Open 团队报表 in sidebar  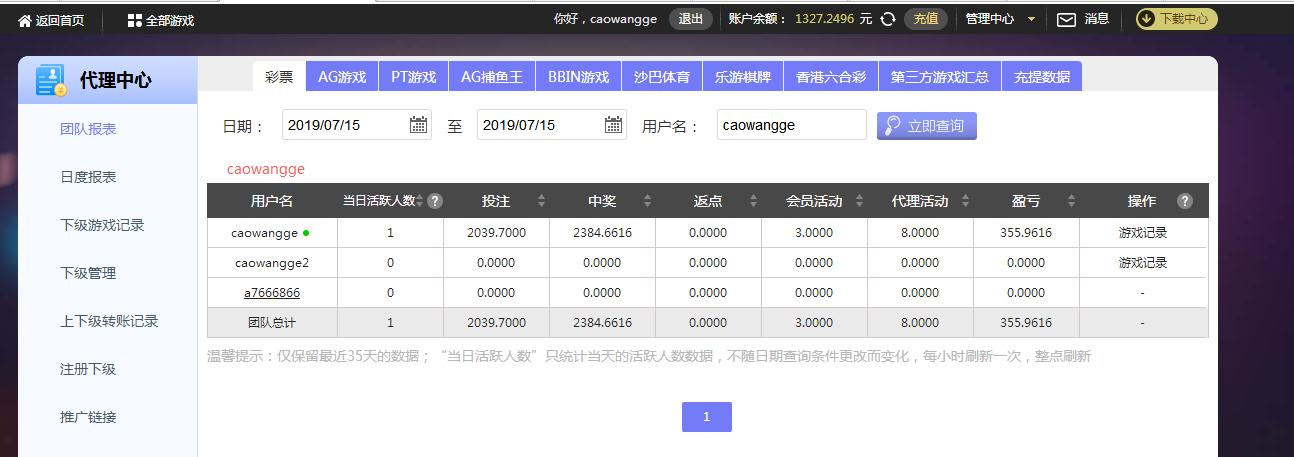tap(88, 129)
